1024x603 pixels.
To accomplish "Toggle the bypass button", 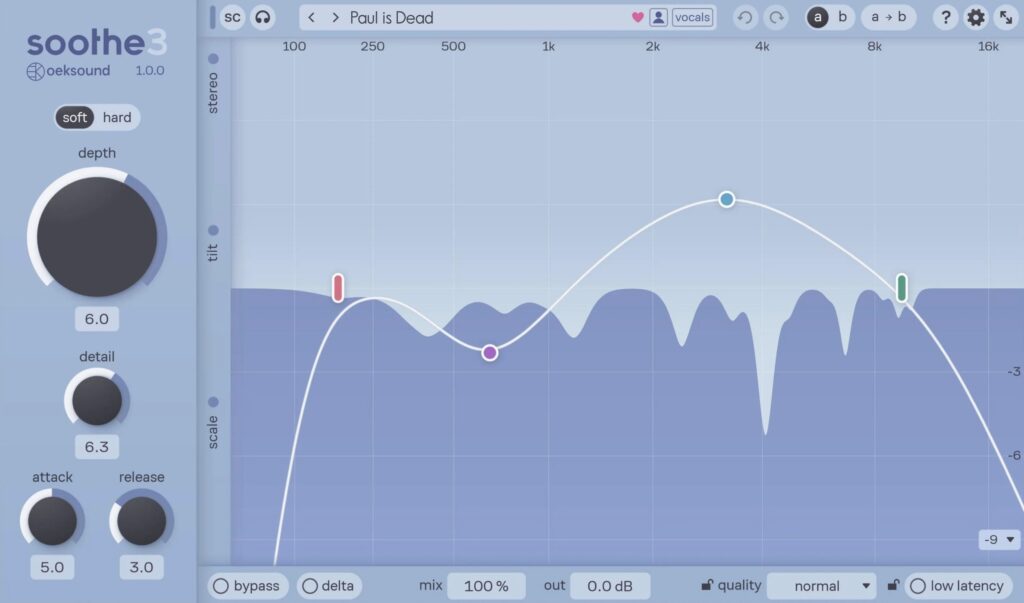I will click(246, 586).
